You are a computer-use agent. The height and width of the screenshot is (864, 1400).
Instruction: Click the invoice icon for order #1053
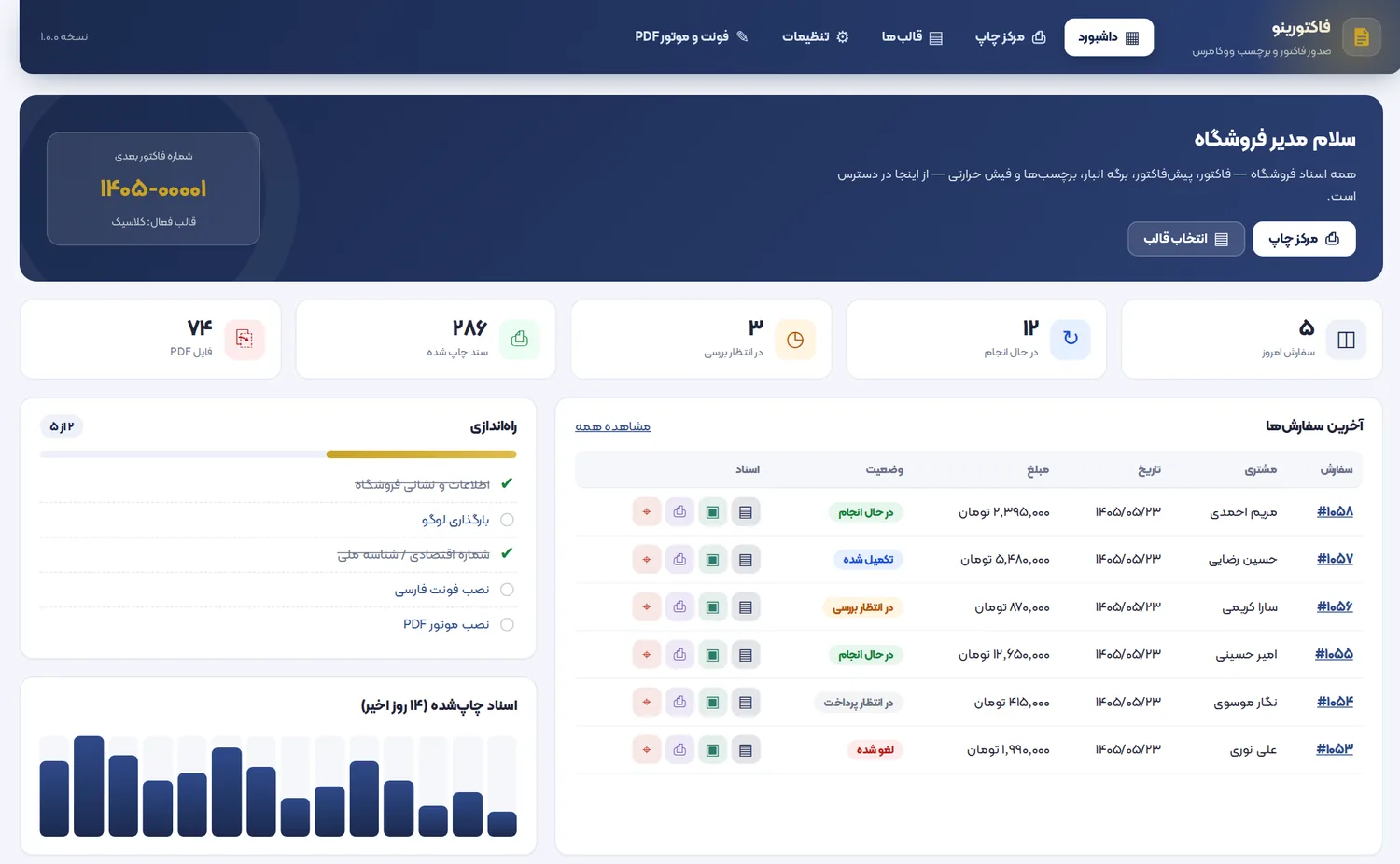point(745,749)
